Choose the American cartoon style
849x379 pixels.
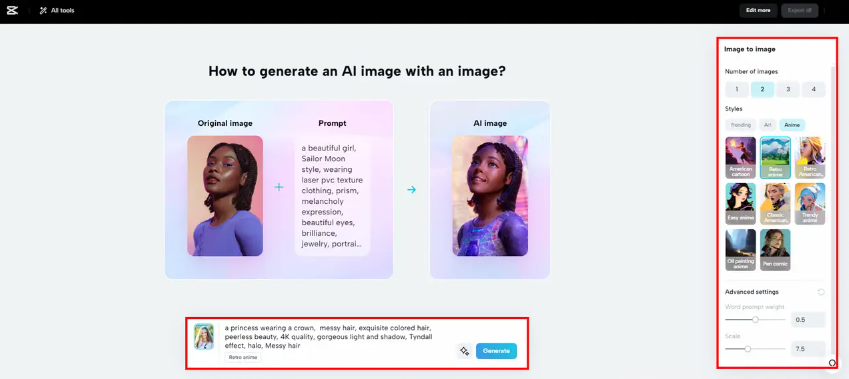[x=741, y=158]
